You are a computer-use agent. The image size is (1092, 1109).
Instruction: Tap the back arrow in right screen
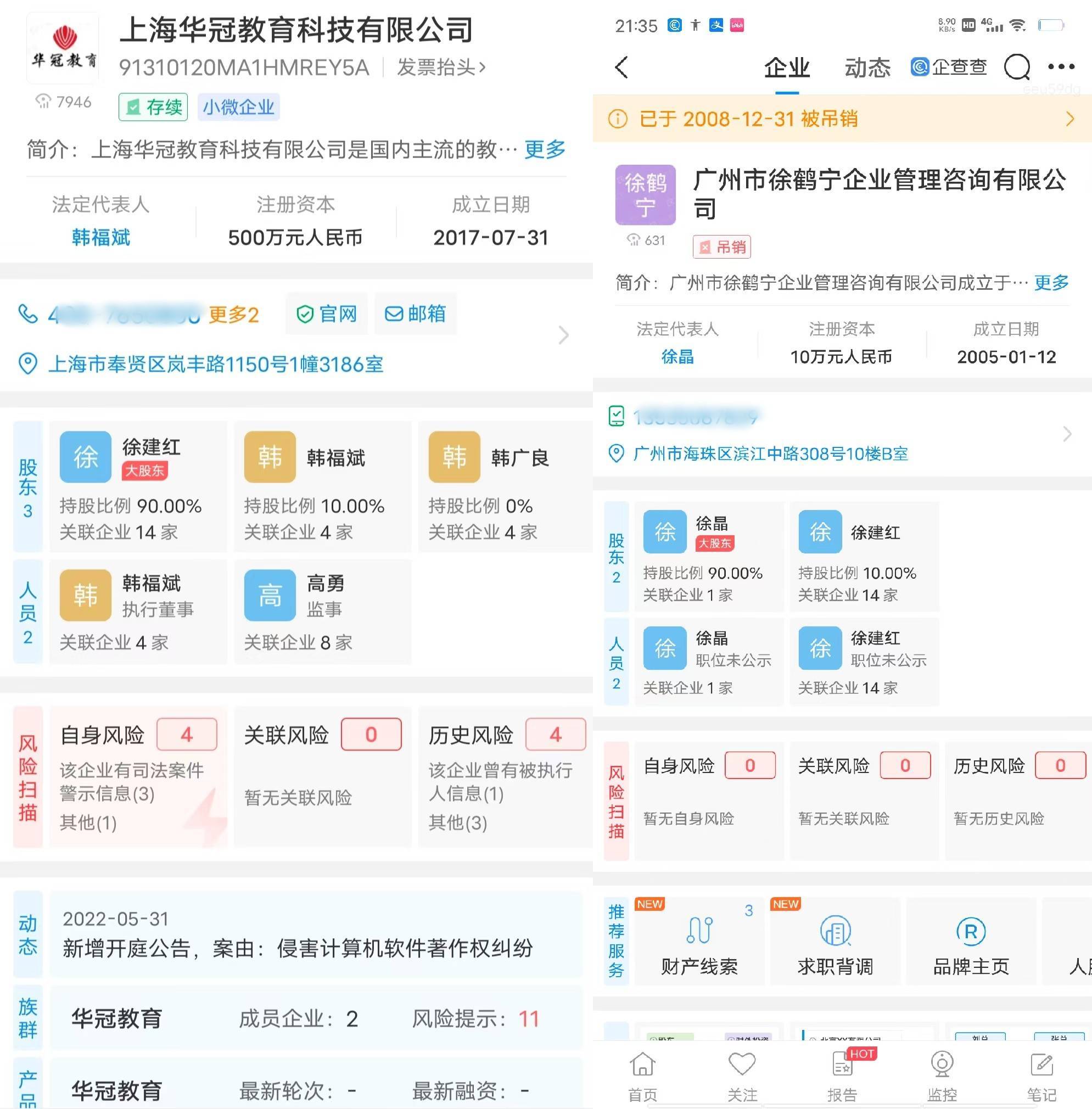click(621, 67)
